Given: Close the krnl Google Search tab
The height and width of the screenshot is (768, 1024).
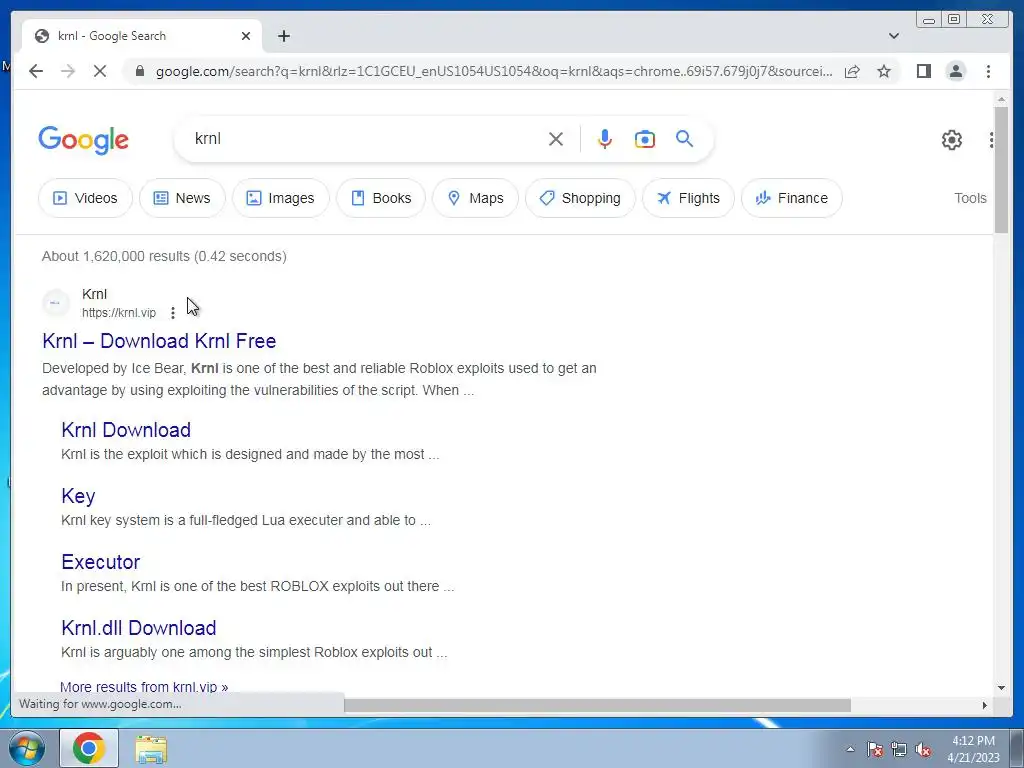Looking at the screenshot, I should (246, 36).
